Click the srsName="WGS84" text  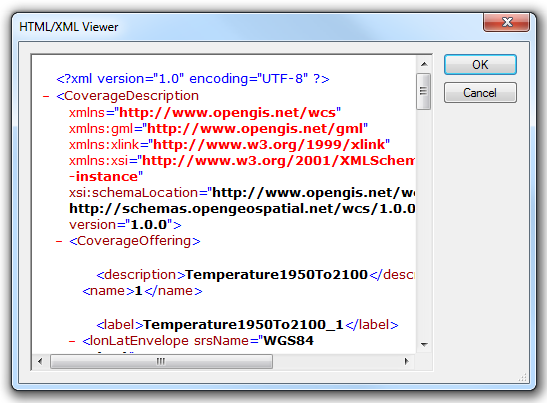coord(254,341)
